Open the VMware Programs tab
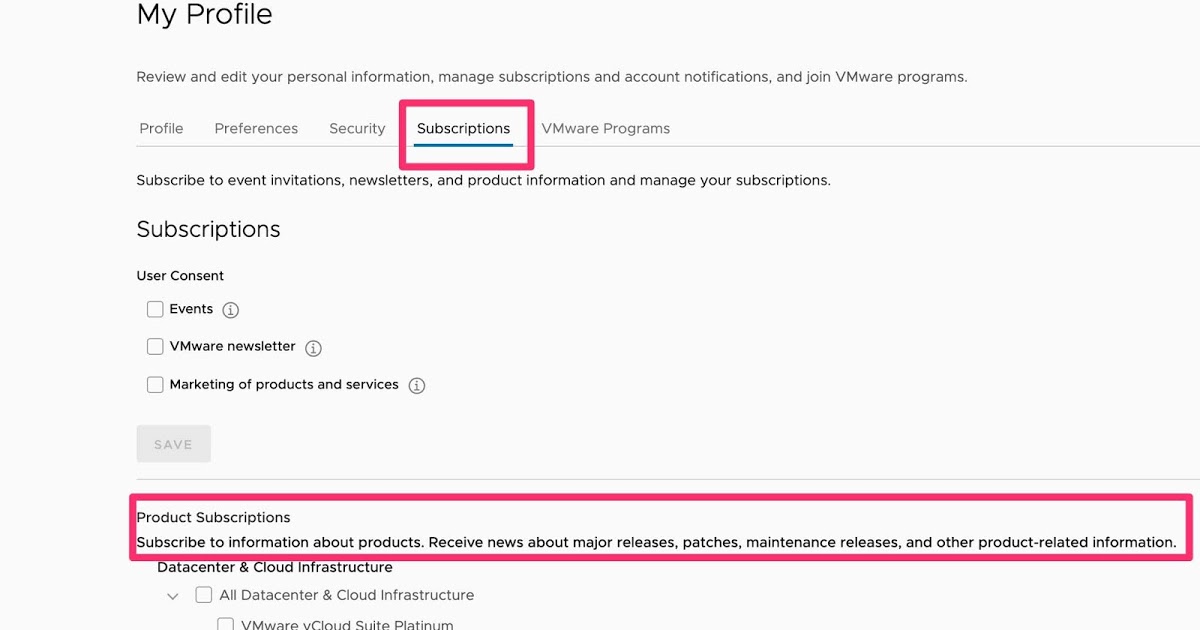1200x630 pixels. tap(605, 128)
